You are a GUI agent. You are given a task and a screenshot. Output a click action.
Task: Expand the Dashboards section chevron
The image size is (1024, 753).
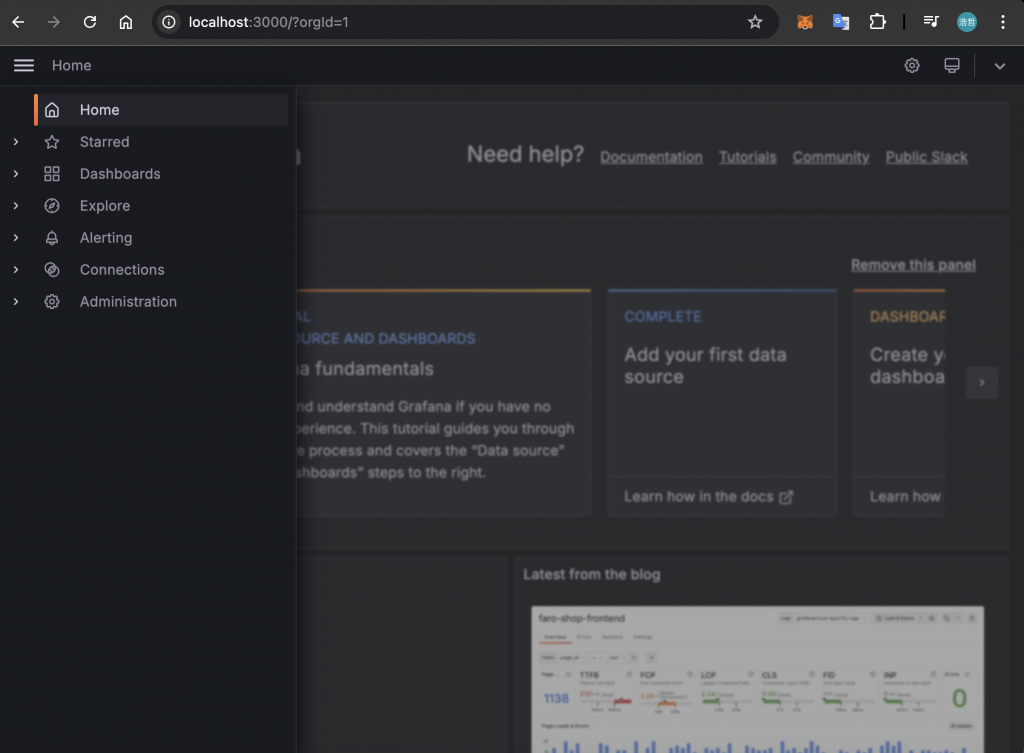coord(16,174)
